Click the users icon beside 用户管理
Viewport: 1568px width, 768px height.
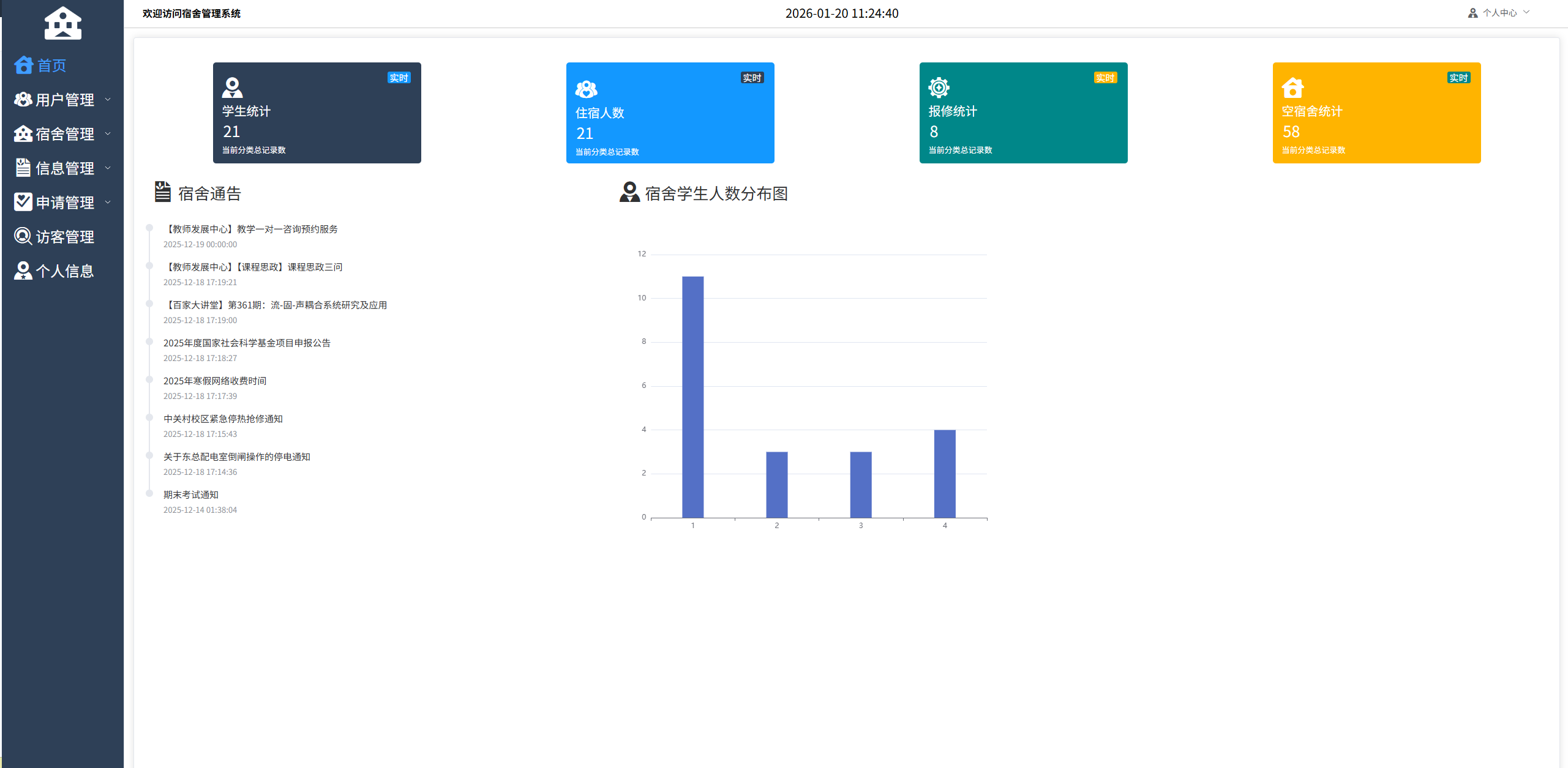[x=23, y=99]
